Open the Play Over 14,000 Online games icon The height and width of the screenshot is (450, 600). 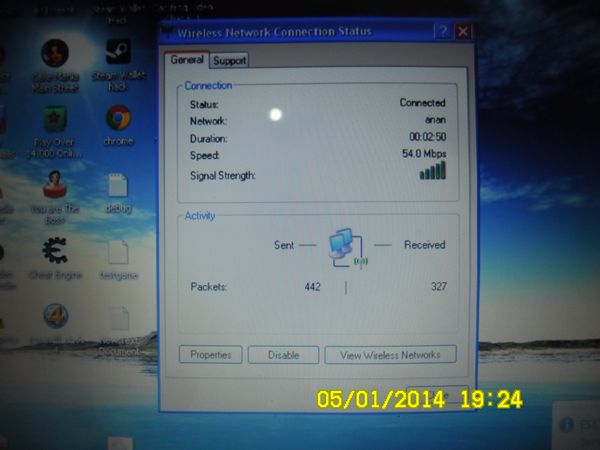pyautogui.click(x=55, y=119)
